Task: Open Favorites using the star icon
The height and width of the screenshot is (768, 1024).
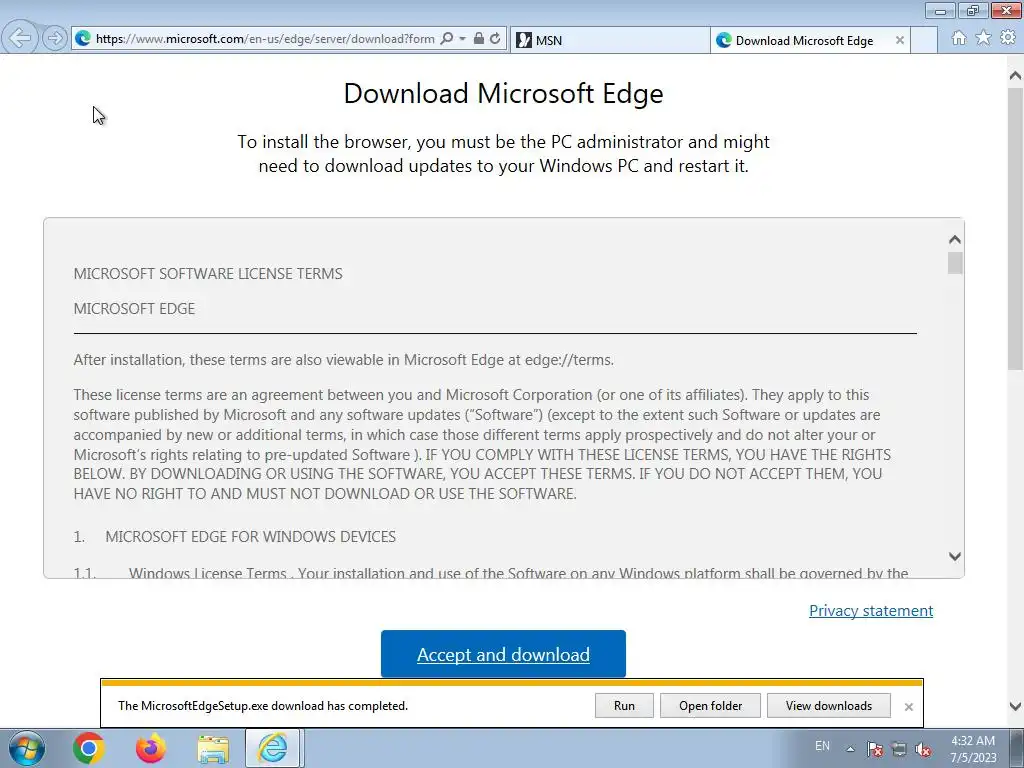Action: click(983, 38)
